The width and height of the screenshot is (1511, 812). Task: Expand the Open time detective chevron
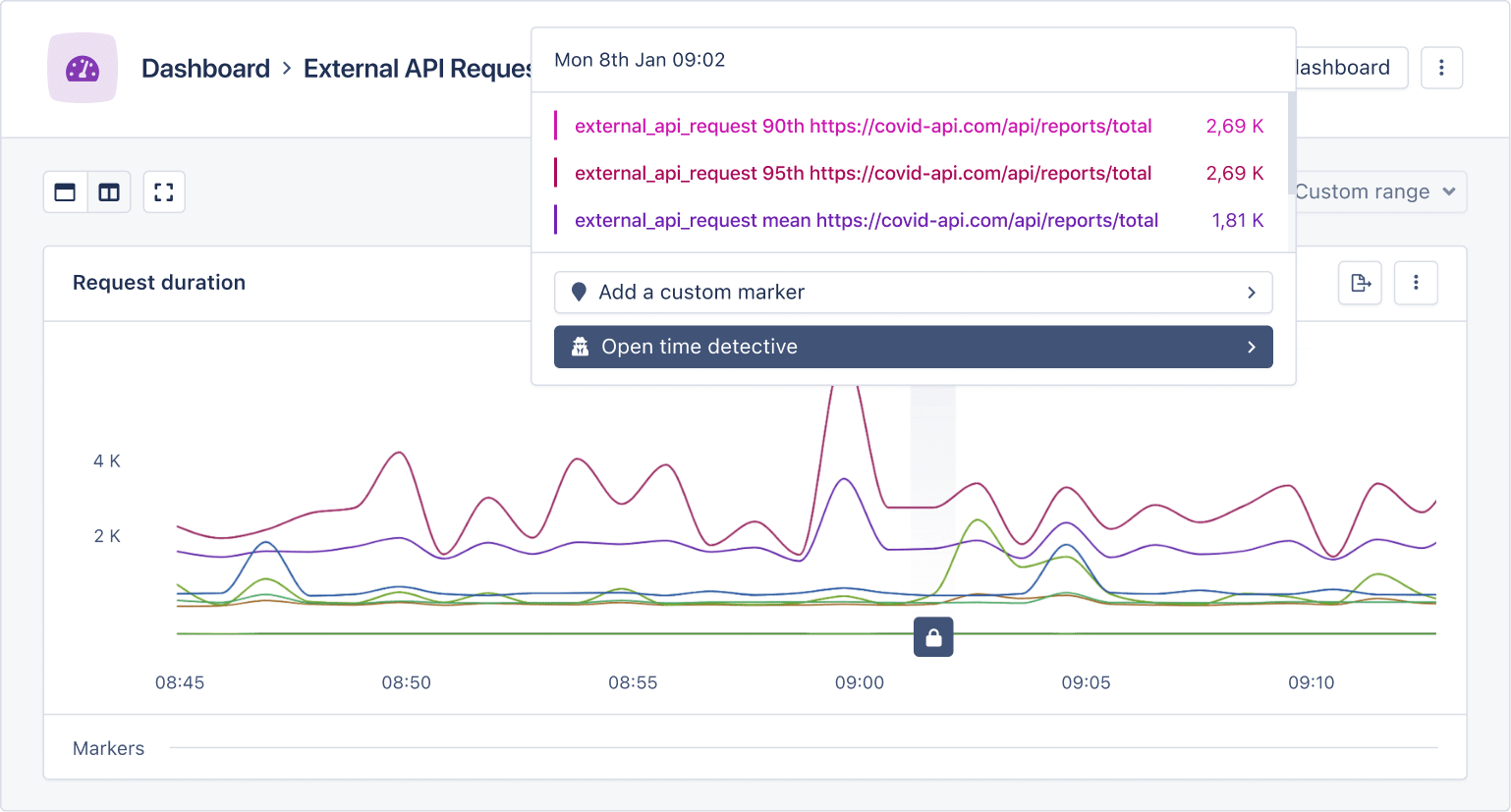1251,347
